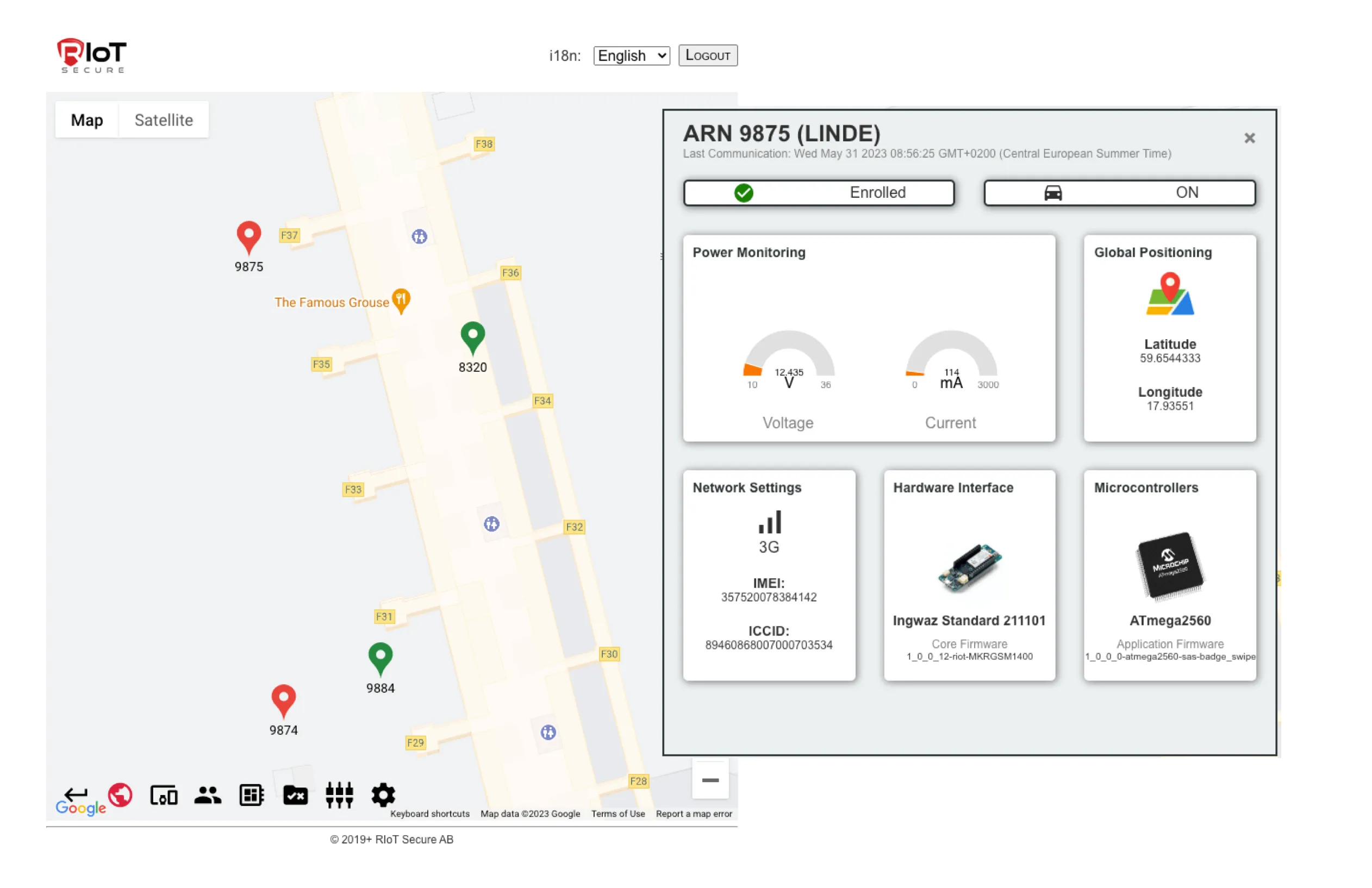Open the folder with check and cross icon
This screenshot has width=1372, height=888.
pyautogui.click(x=295, y=795)
